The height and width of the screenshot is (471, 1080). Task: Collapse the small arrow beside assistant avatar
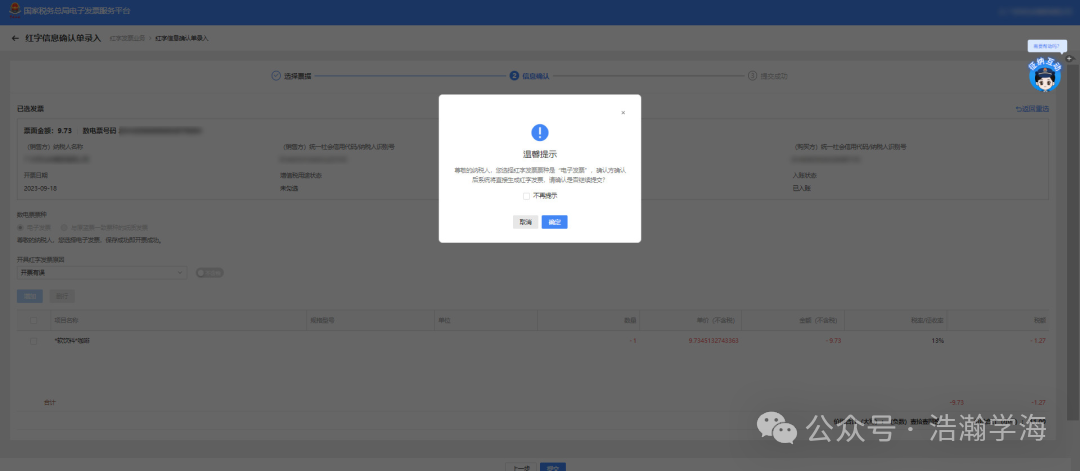pos(1069,60)
